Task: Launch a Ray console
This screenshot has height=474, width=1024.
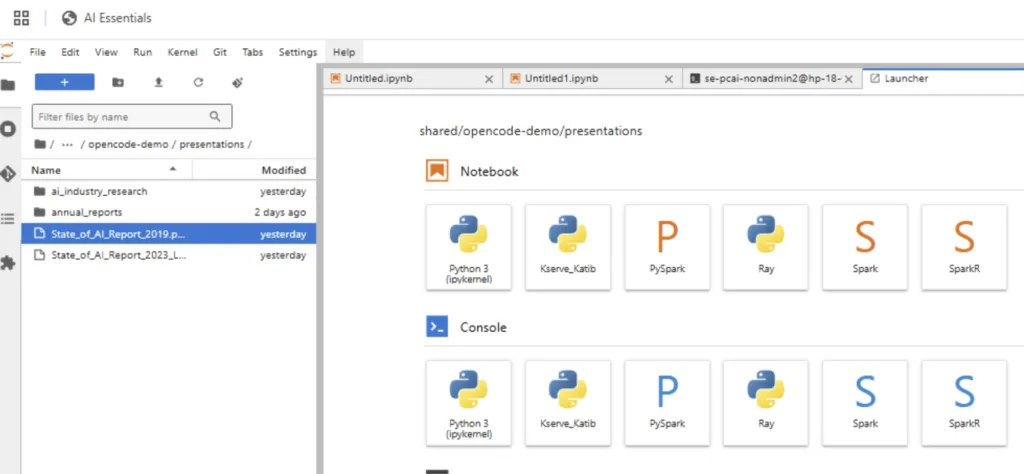Action: (765, 402)
